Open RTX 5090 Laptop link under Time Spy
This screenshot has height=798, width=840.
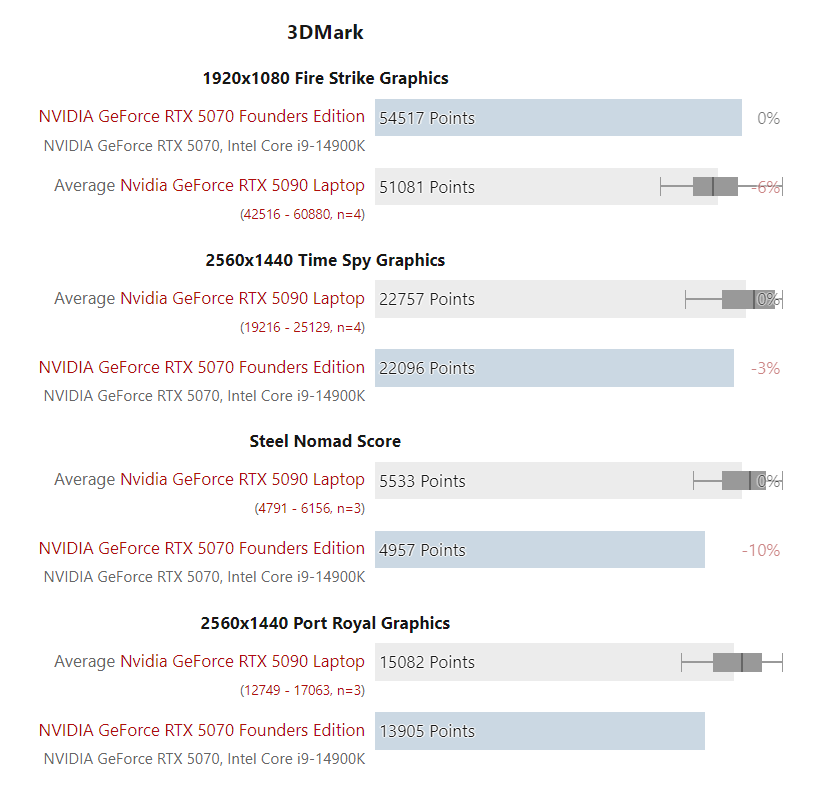pos(242,298)
